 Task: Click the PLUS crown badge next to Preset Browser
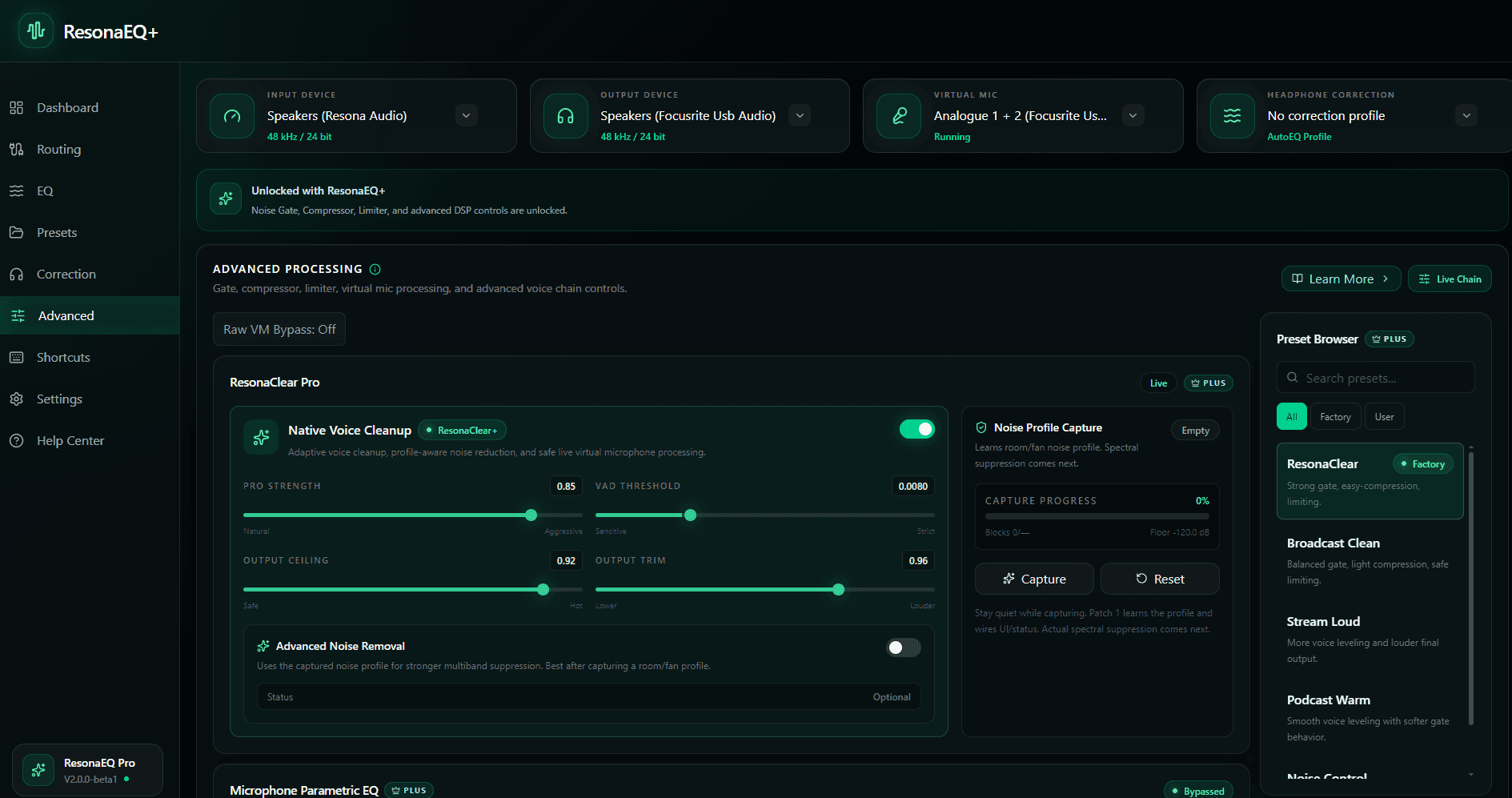coord(1390,339)
